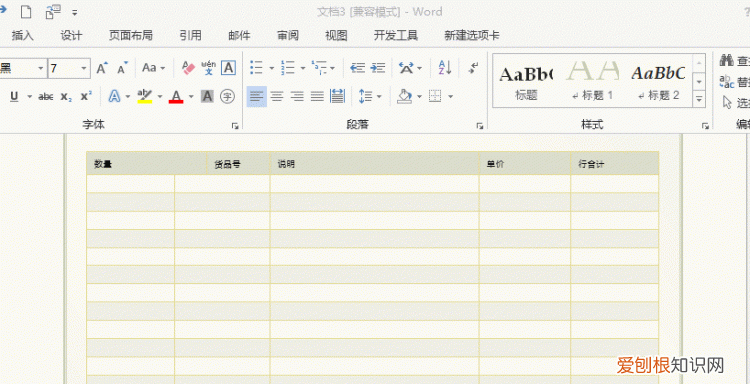Click the enclosed character (字) icon
The height and width of the screenshot is (384, 750).
click(x=227, y=97)
